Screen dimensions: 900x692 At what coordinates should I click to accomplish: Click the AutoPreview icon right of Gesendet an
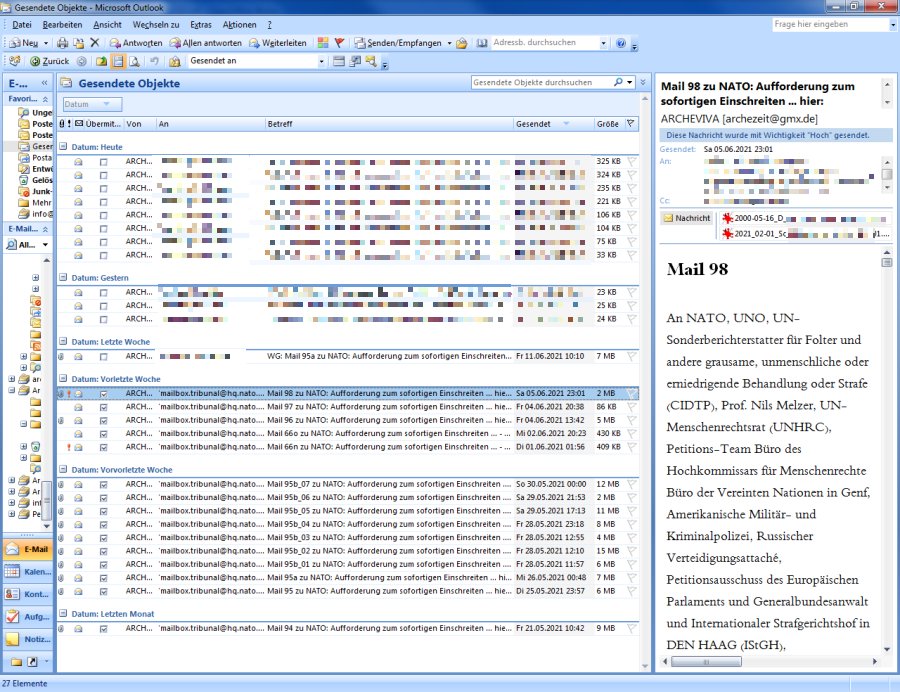pos(339,61)
